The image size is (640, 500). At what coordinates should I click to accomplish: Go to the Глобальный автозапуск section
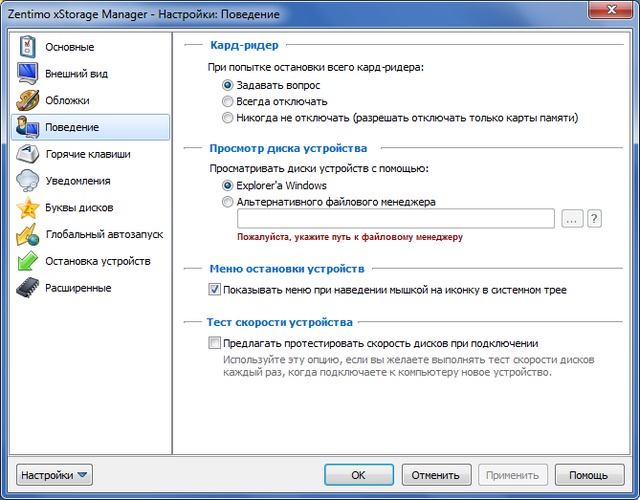[90, 234]
